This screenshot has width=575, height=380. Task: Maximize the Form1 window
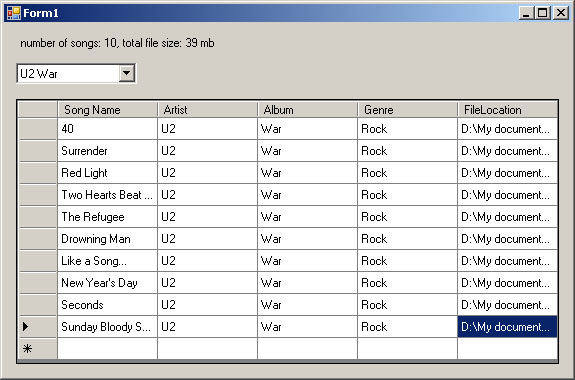point(543,13)
